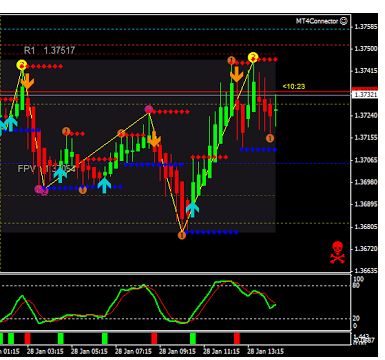Select cyan up arrow near the 1.36805 low
The height and width of the screenshot is (360, 385).
[192, 210]
